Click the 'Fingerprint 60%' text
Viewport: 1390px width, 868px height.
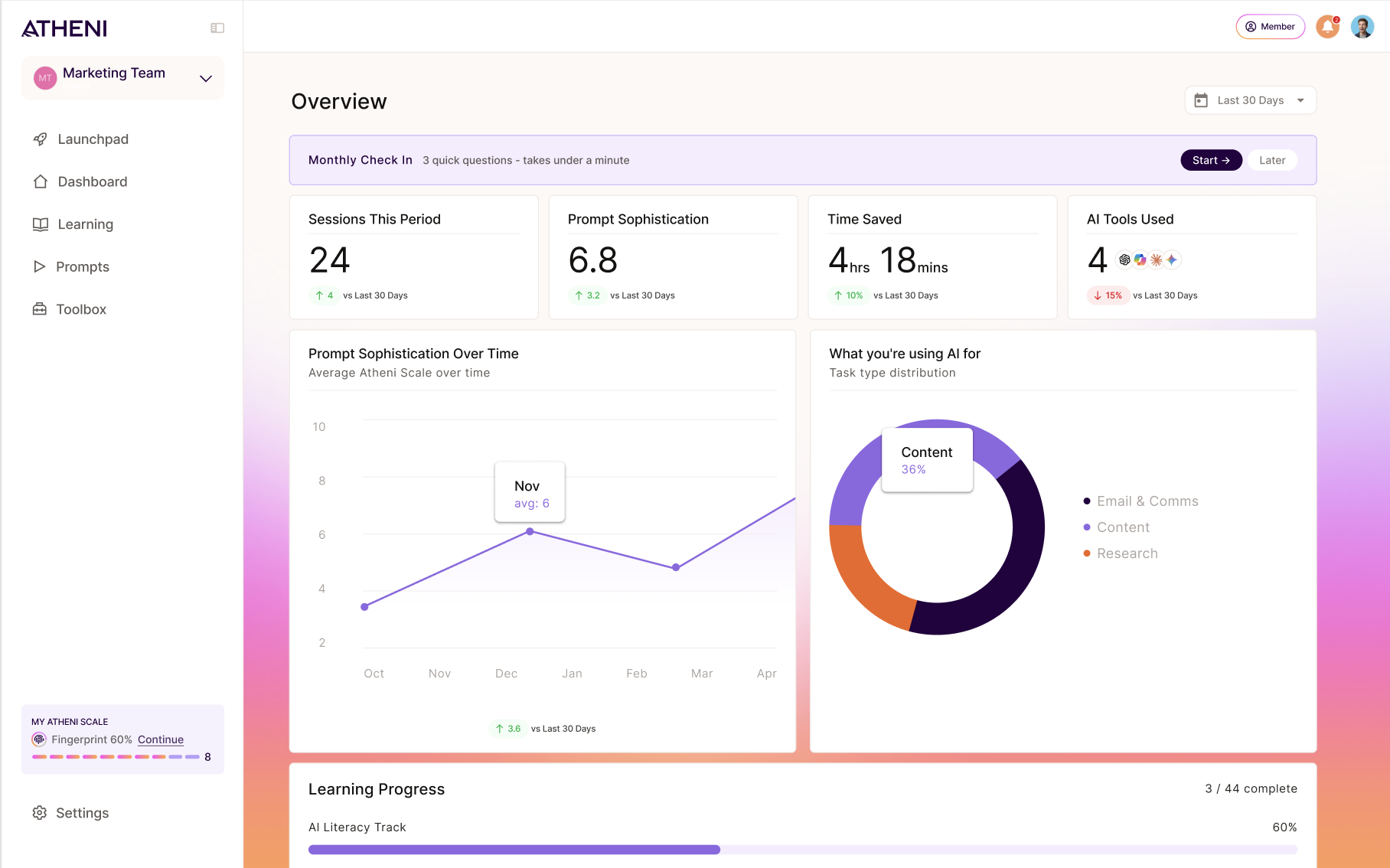pyautogui.click(x=92, y=739)
